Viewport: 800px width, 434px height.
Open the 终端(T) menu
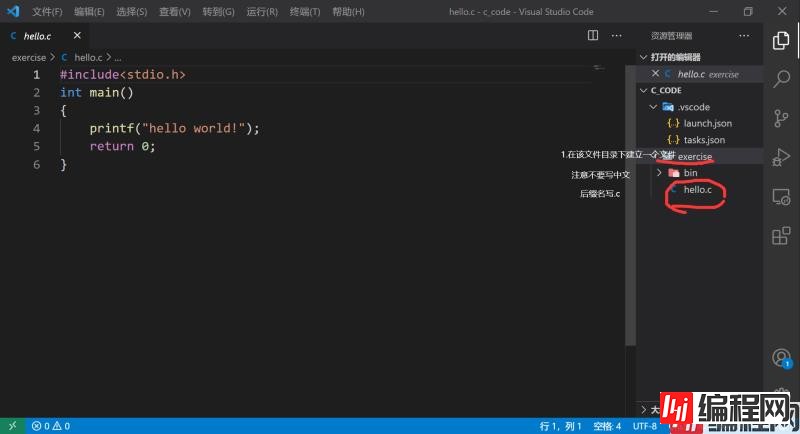[304, 12]
